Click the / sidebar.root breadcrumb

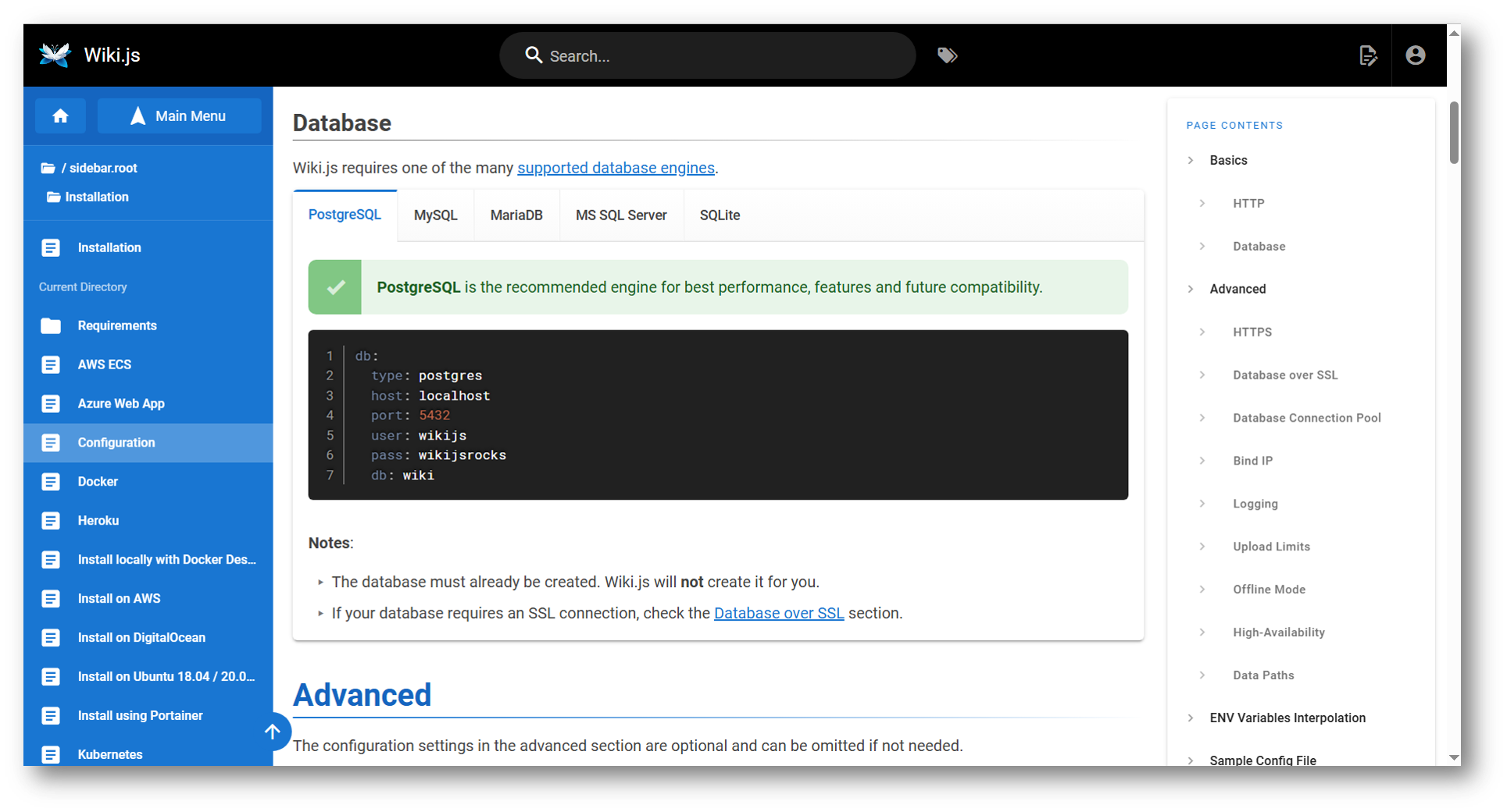point(99,168)
